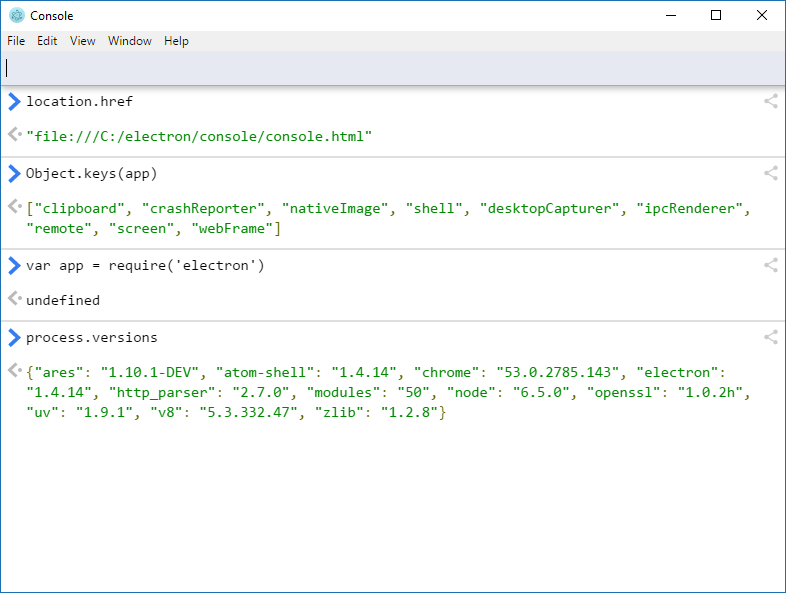This screenshot has height=593, width=786.
Task: Click share icon for location.href entry
Action: pyautogui.click(x=770, y=101)
